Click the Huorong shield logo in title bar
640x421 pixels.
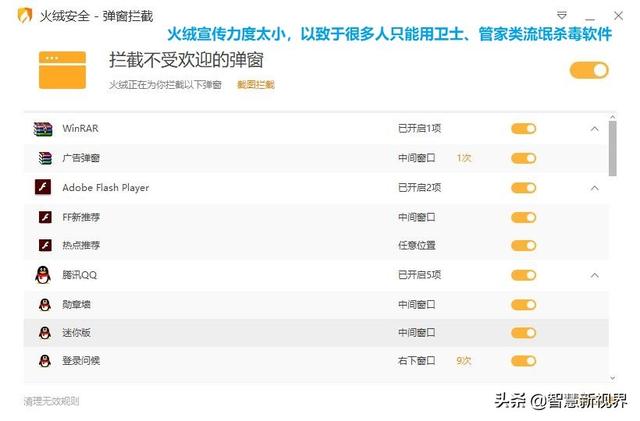[24, 16]
